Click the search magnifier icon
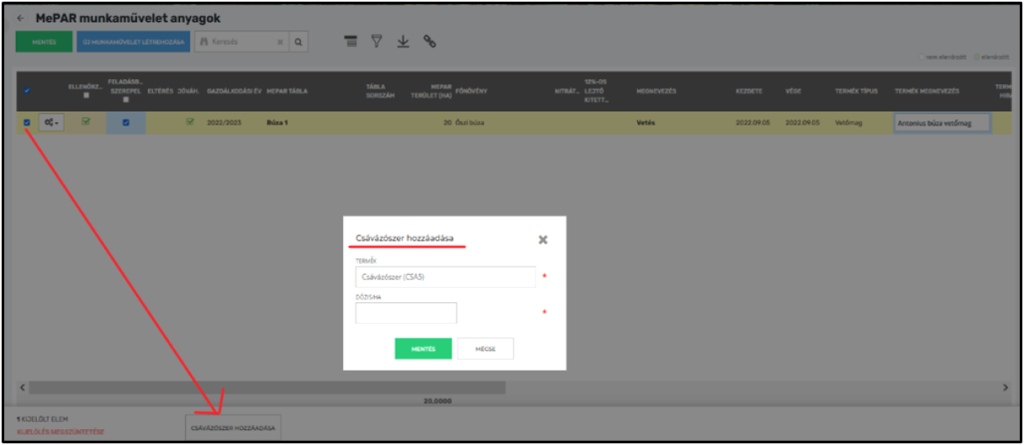This screenshot has height=445, width=1024. point(298,42)
